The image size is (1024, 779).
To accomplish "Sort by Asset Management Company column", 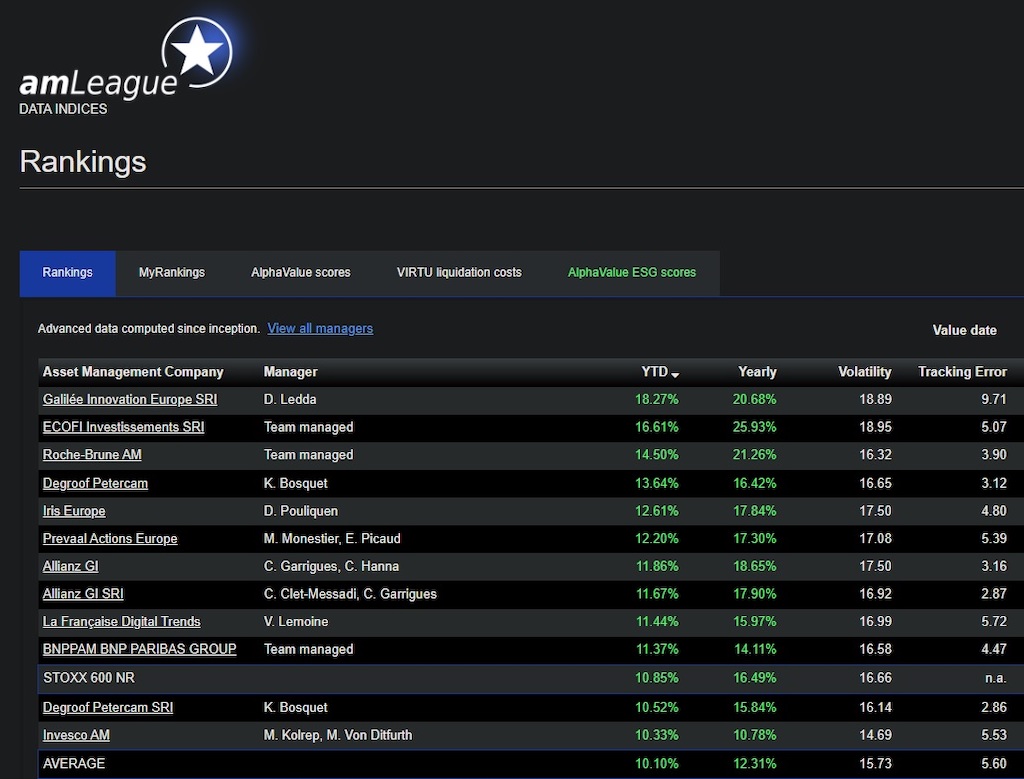I will 133,372.
